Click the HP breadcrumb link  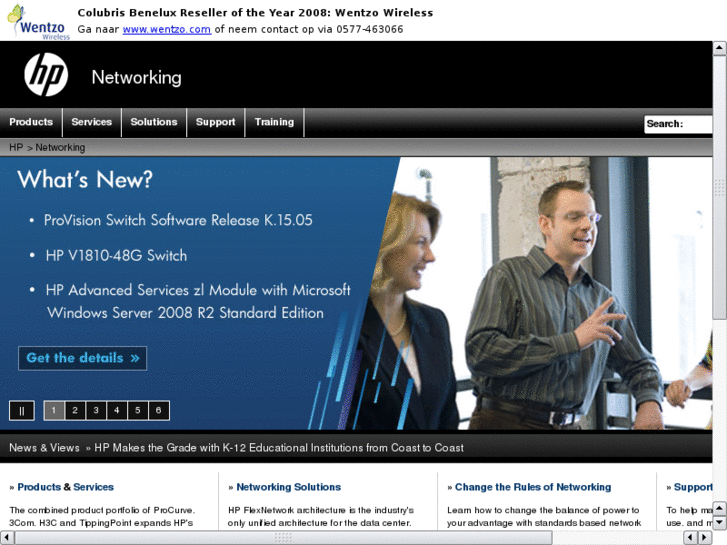click(16, 147)
